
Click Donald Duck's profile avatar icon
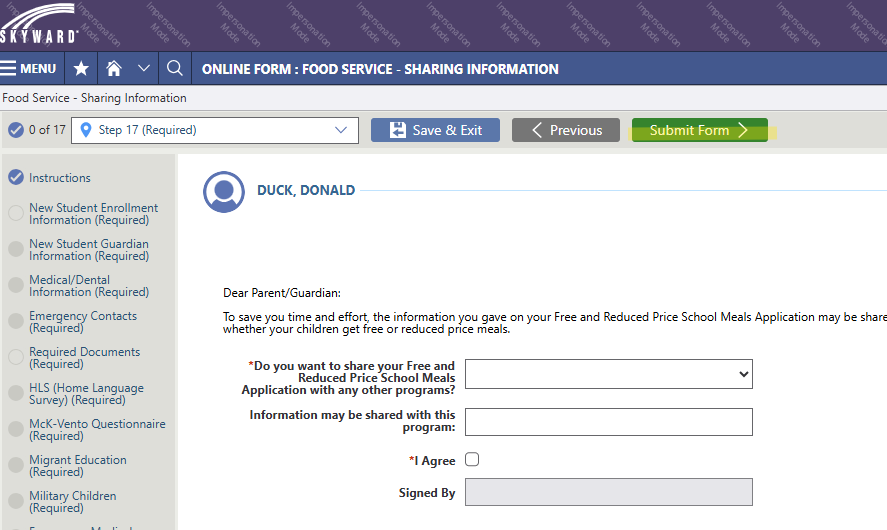click(x=224, y=192)
